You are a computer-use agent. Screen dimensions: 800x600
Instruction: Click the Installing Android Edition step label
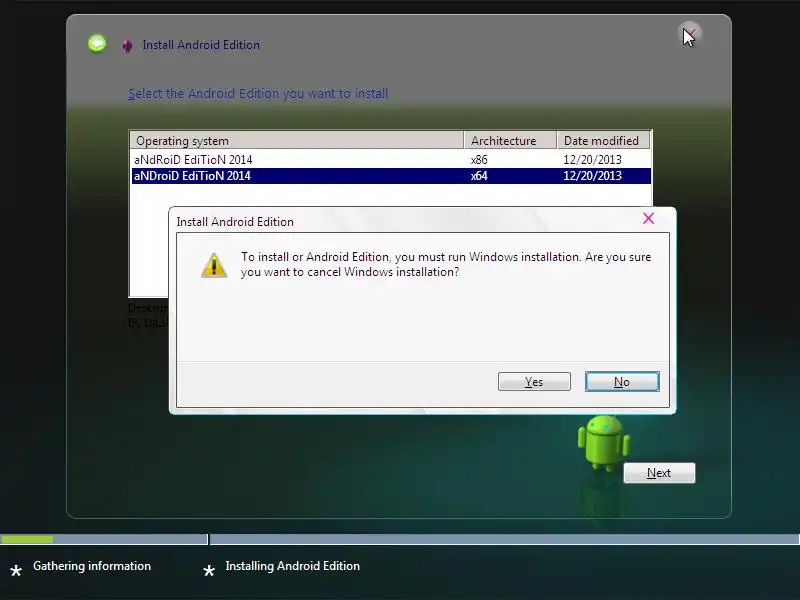coord(292,566)
